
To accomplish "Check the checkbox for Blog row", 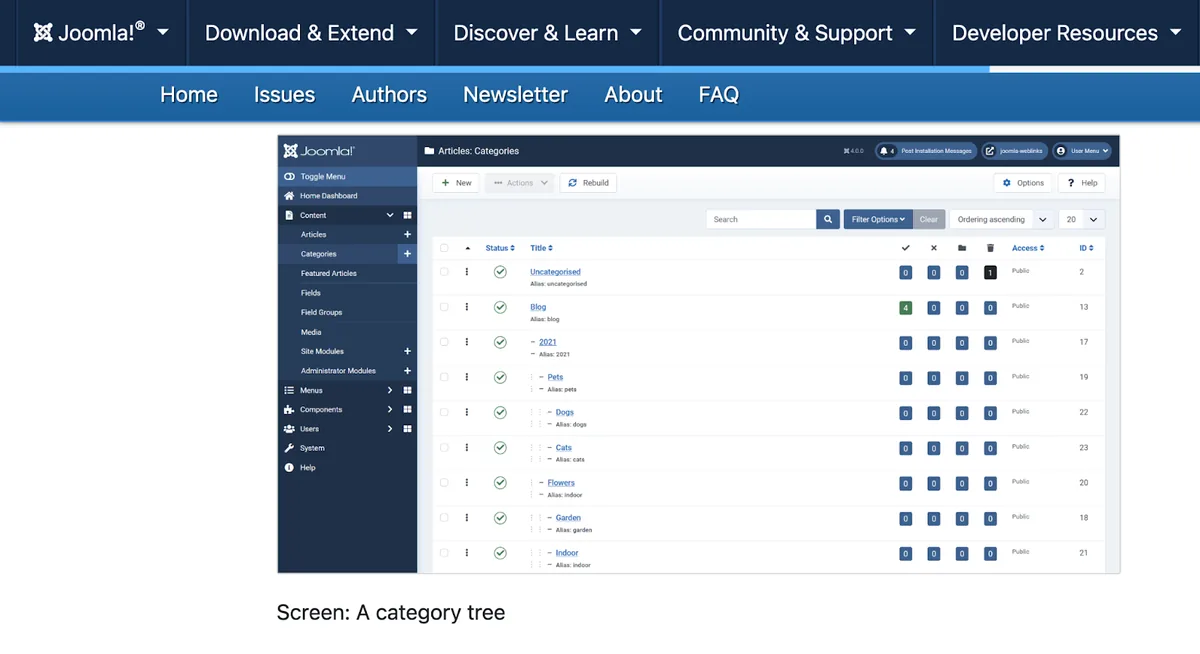I will coord(444,307).
